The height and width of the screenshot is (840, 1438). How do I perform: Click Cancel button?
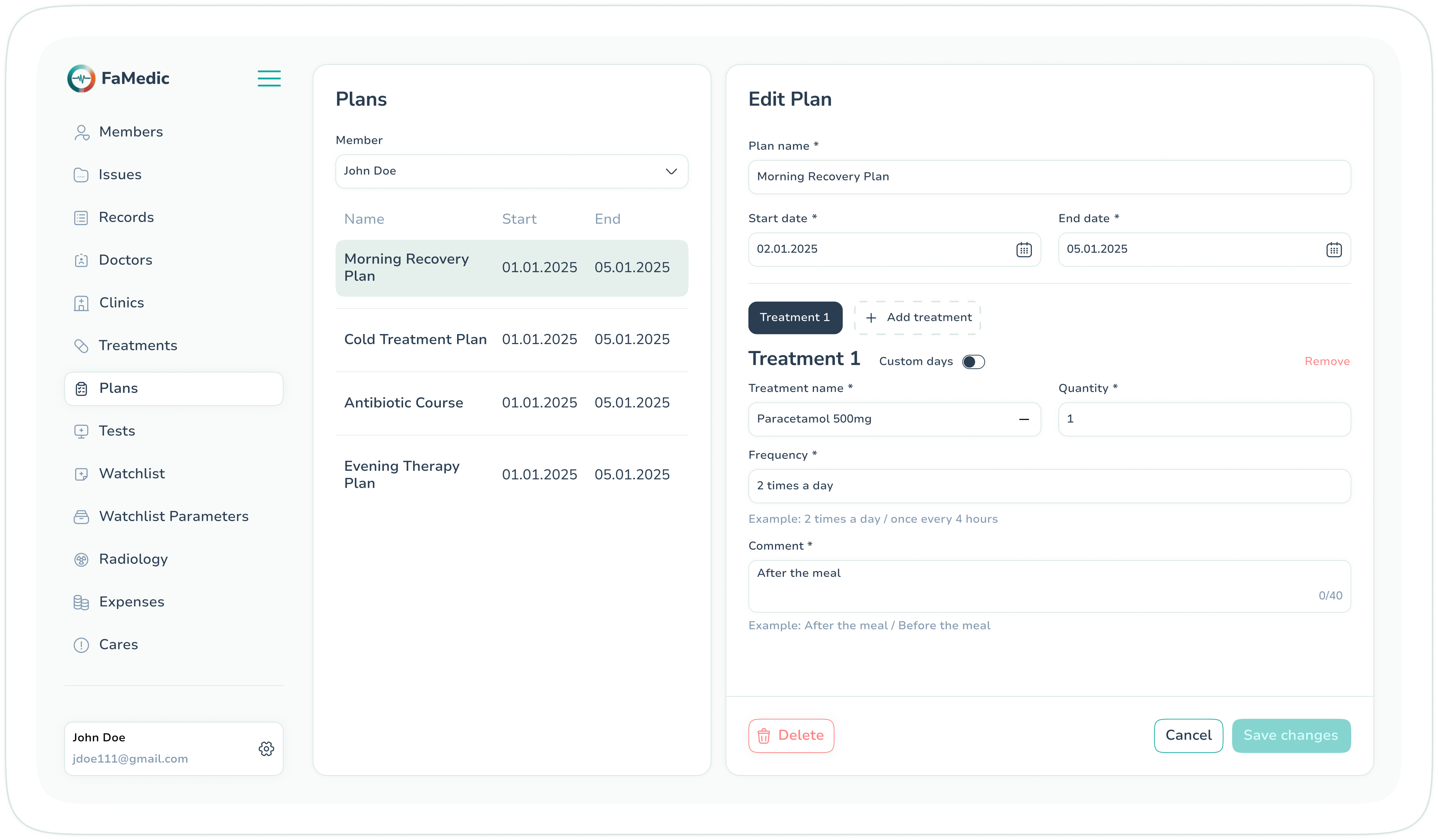point(1188,736)
